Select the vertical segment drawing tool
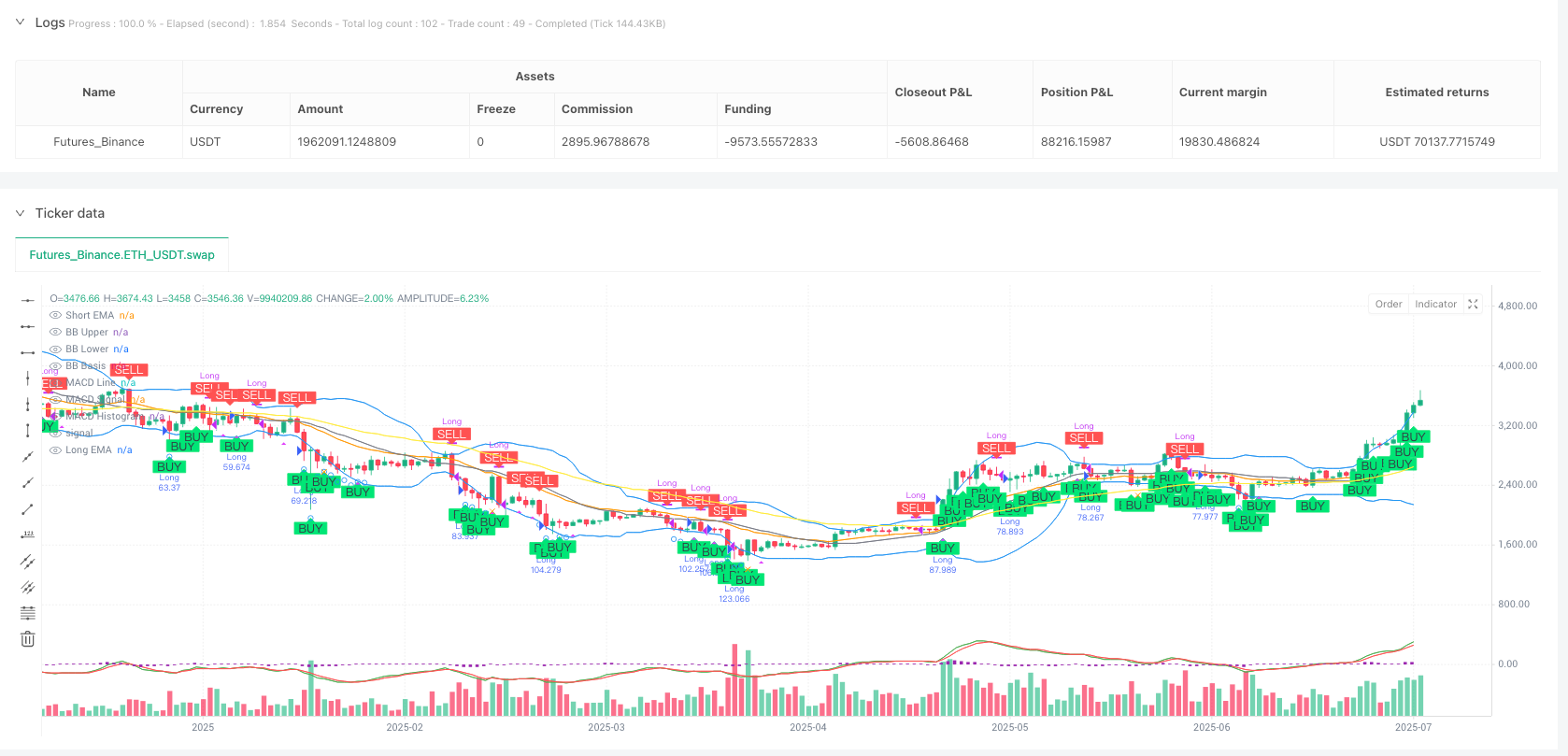This screenshot has height=756, width=1568. pos(28,431)
